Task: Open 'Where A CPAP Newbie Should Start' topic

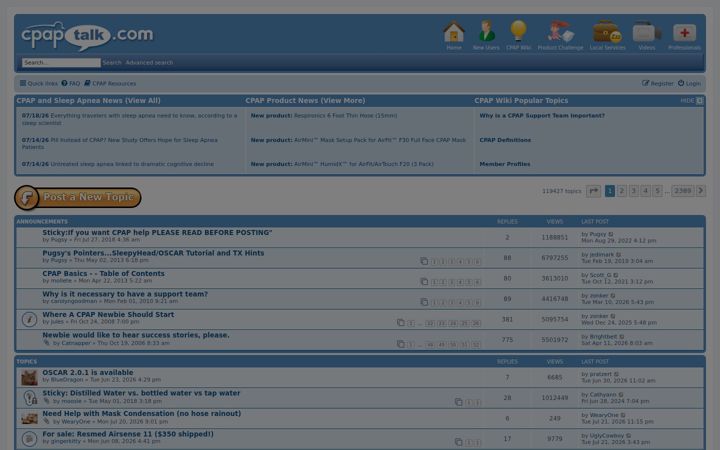Action: click(x=108, y=315)
